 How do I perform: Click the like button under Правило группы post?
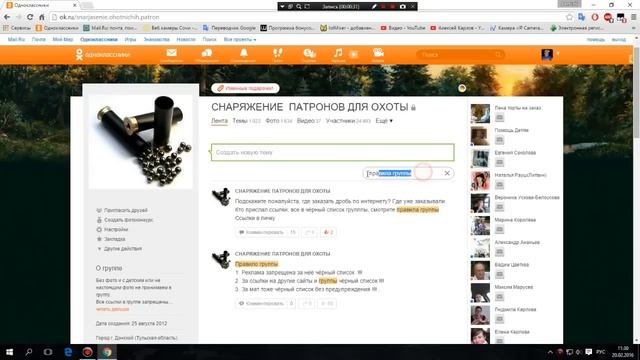[x=327, y=303]
